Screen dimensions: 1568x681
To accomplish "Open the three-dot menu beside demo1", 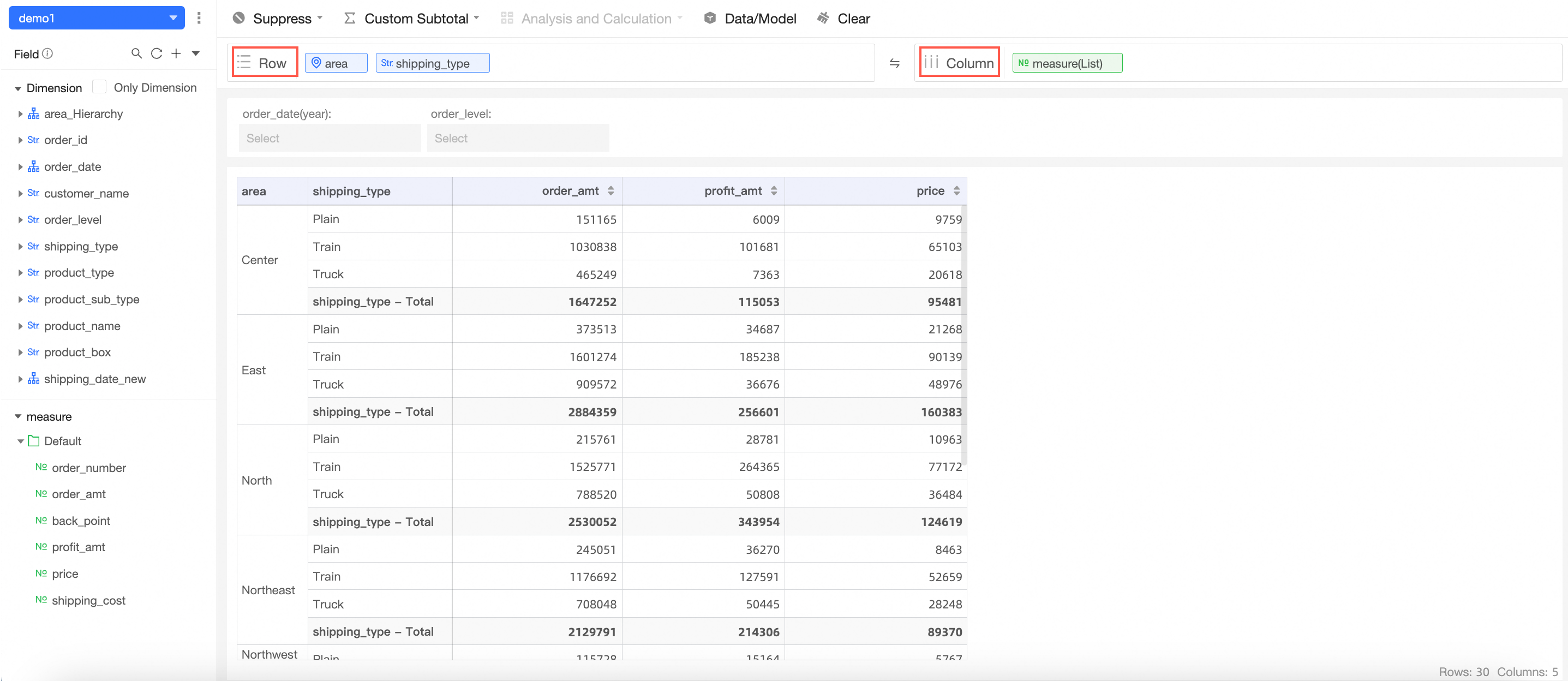I will [199, 18].
